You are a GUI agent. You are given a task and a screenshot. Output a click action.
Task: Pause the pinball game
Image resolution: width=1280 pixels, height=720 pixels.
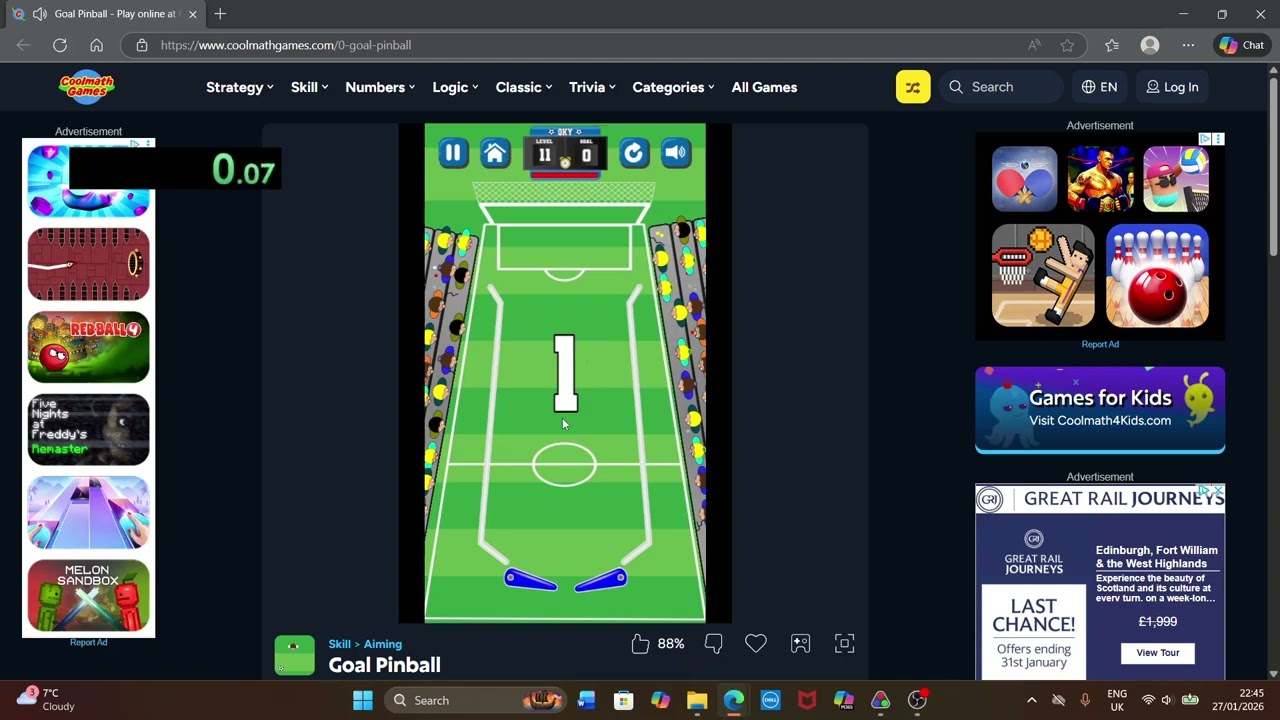pyautogui.click(x=453, y=153)
